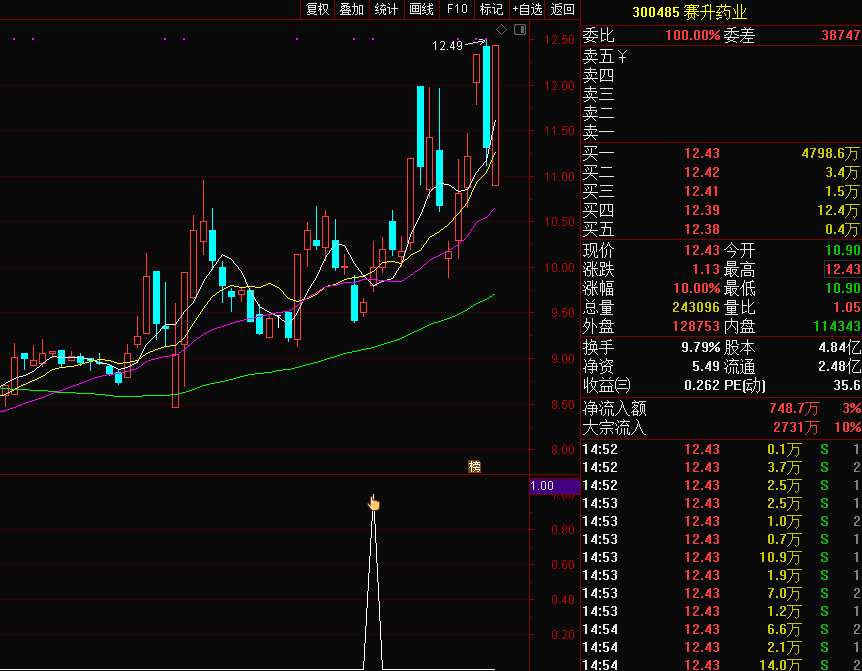Click the 净流入额 value 748.7万
Screen dimensions: 862x671
coord(794,408)
